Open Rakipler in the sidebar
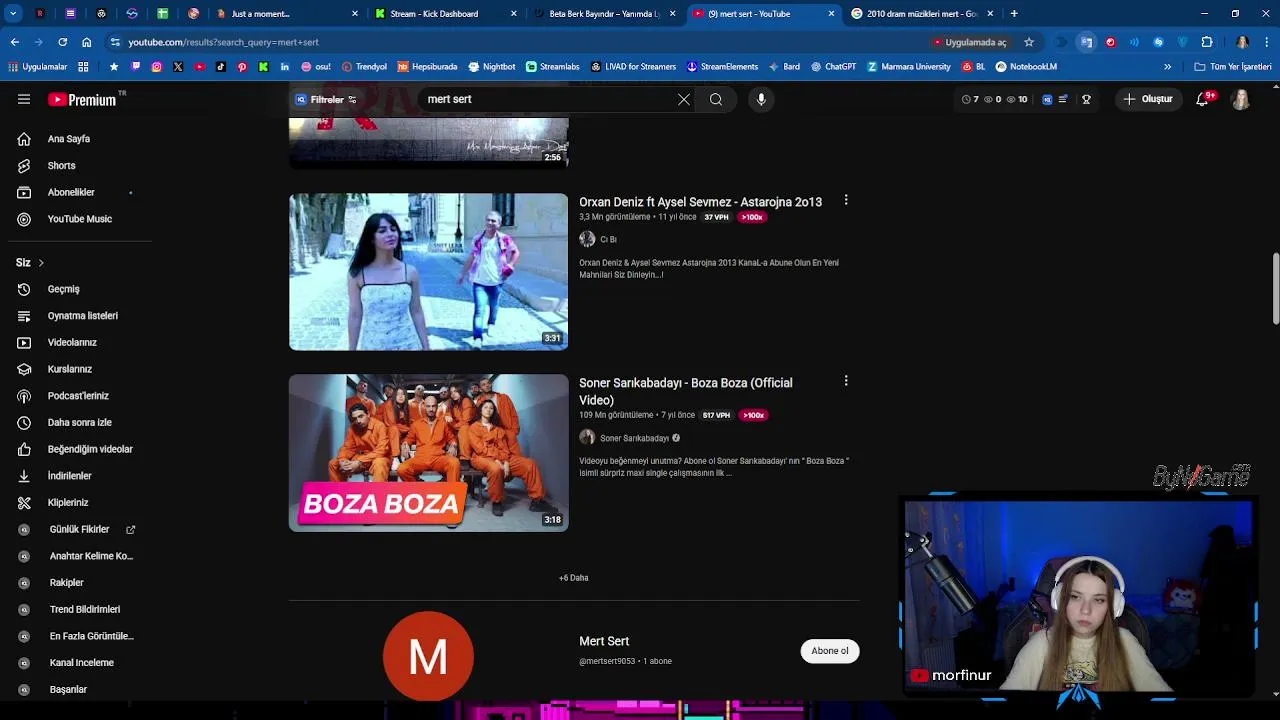The image size is (1280, 720). pyautogui.click(x=66, y=582)
